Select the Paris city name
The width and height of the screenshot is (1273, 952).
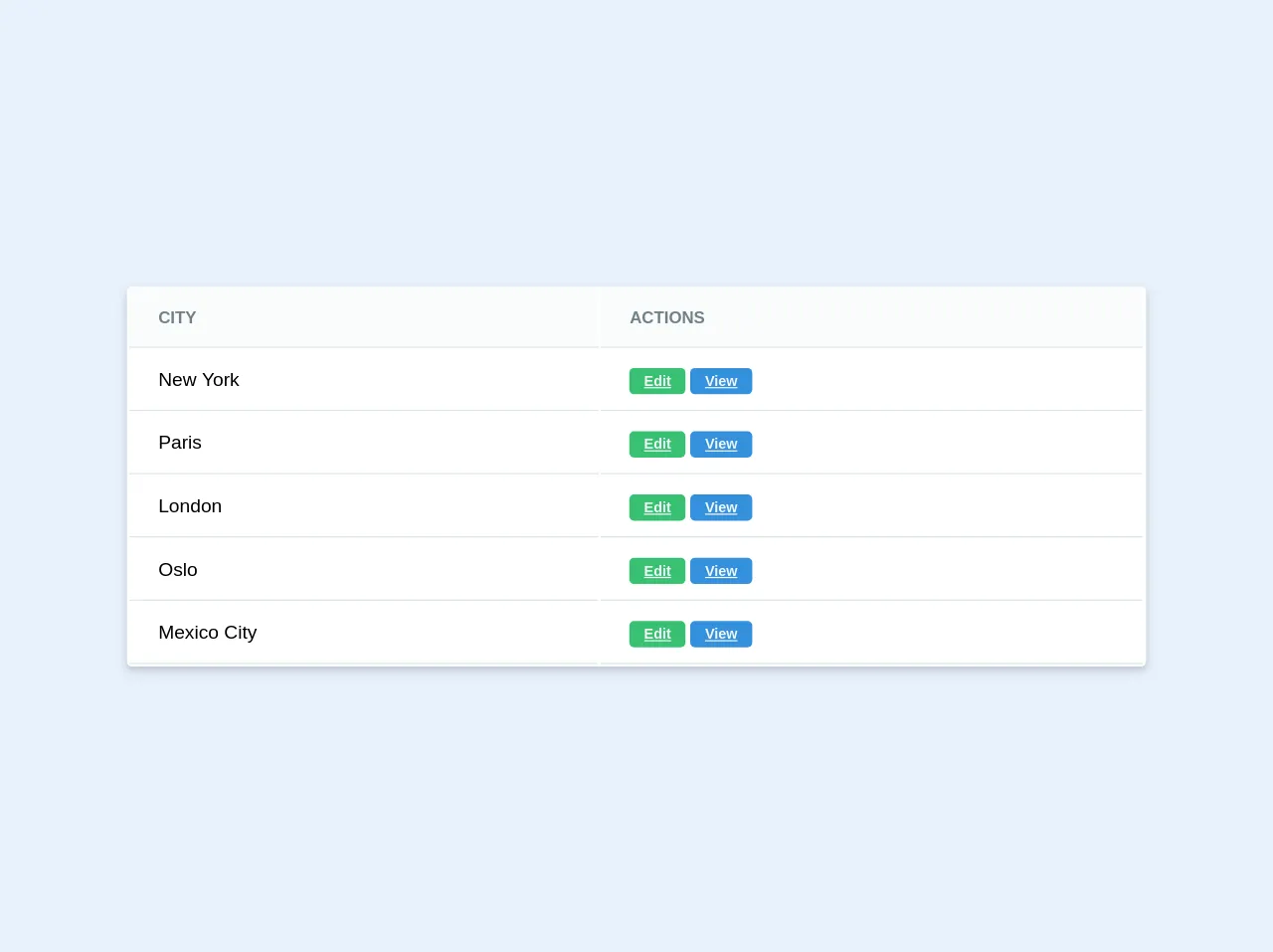(180, 443)
